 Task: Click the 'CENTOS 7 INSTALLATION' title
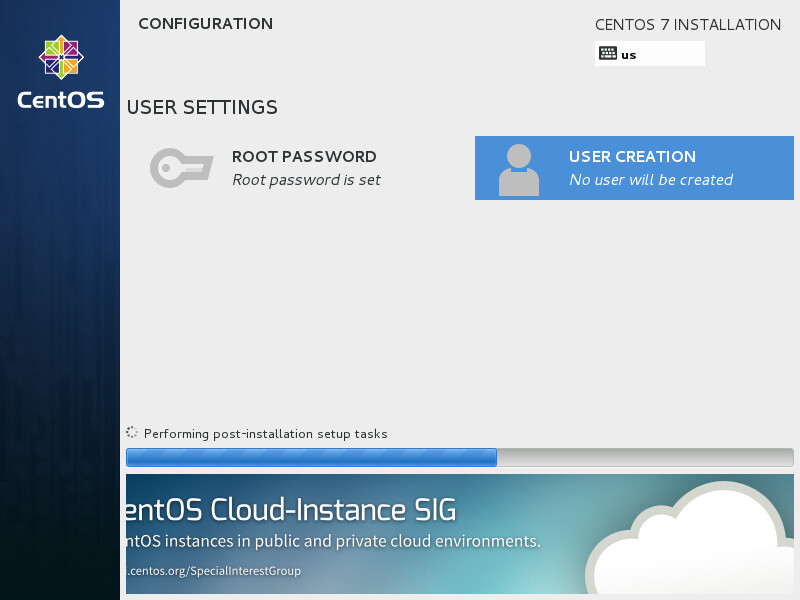688,25
